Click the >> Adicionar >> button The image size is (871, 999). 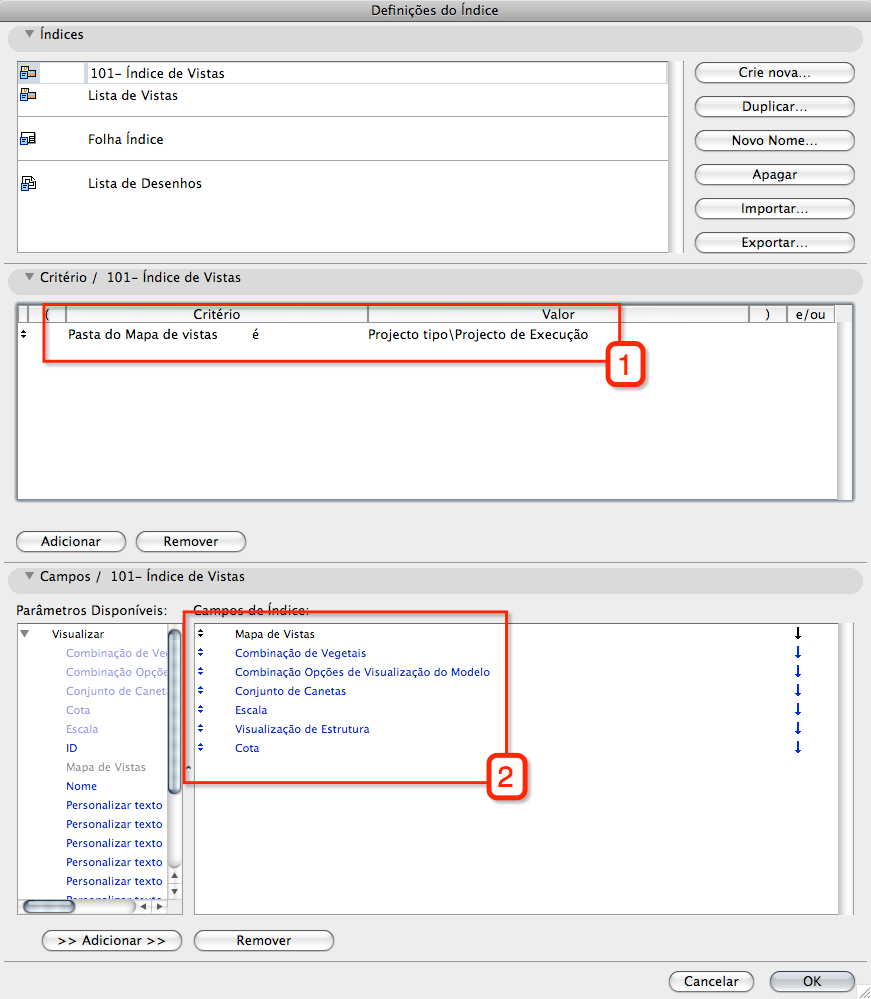(112, 940)
